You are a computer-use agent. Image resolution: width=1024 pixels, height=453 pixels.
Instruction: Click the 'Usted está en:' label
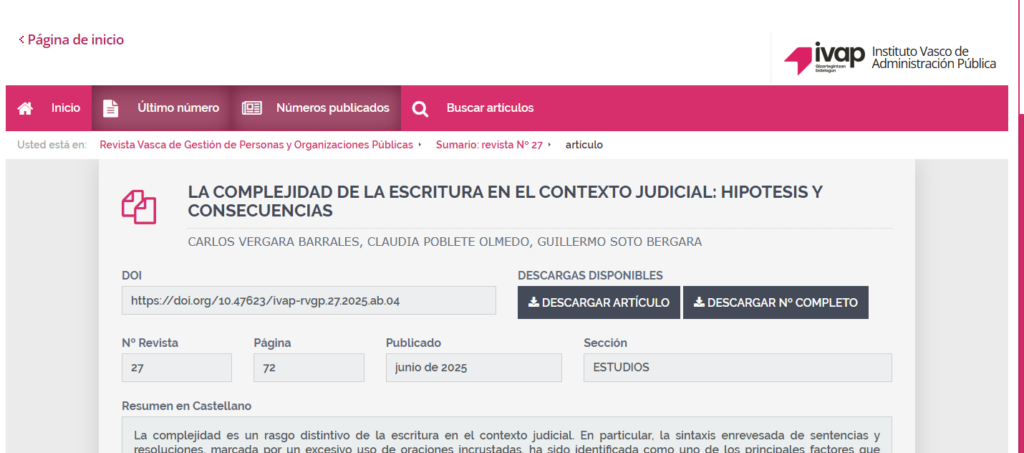52,145
